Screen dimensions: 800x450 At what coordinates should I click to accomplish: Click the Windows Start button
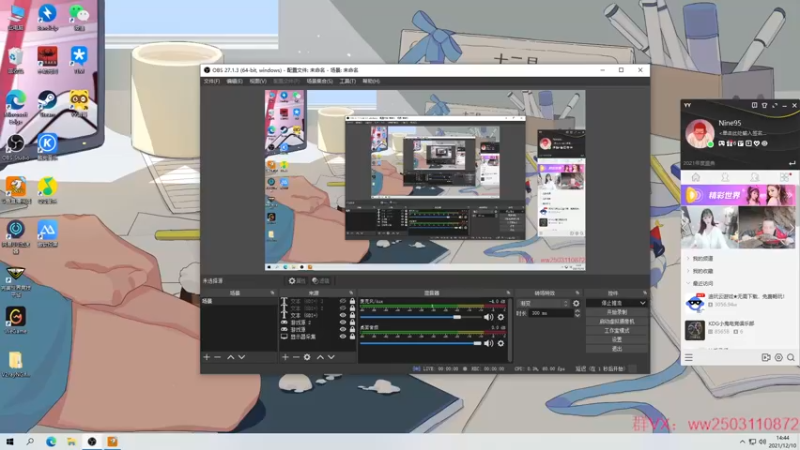click(x=10, y=441)
